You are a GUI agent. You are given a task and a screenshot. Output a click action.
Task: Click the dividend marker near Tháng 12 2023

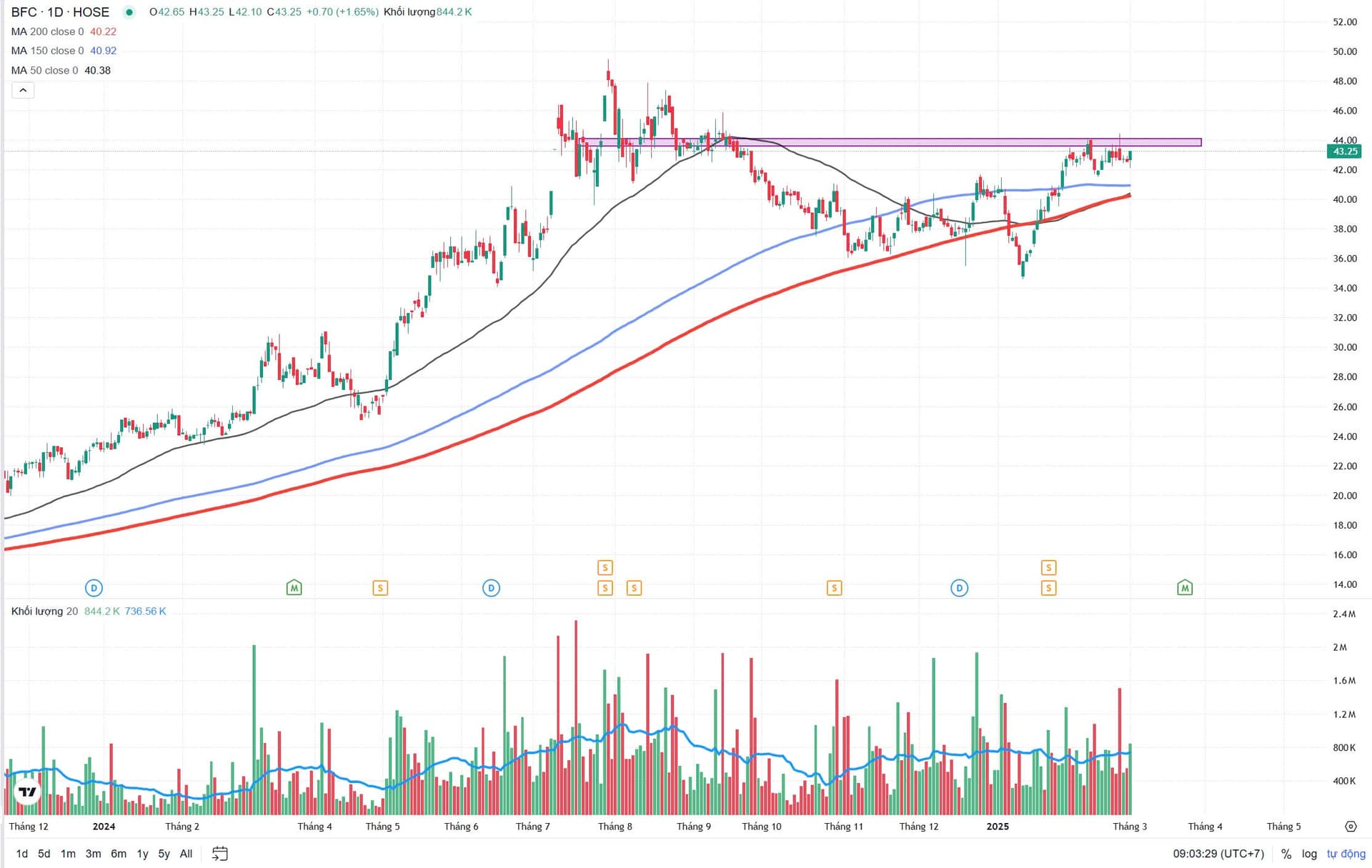coord(94,588)
